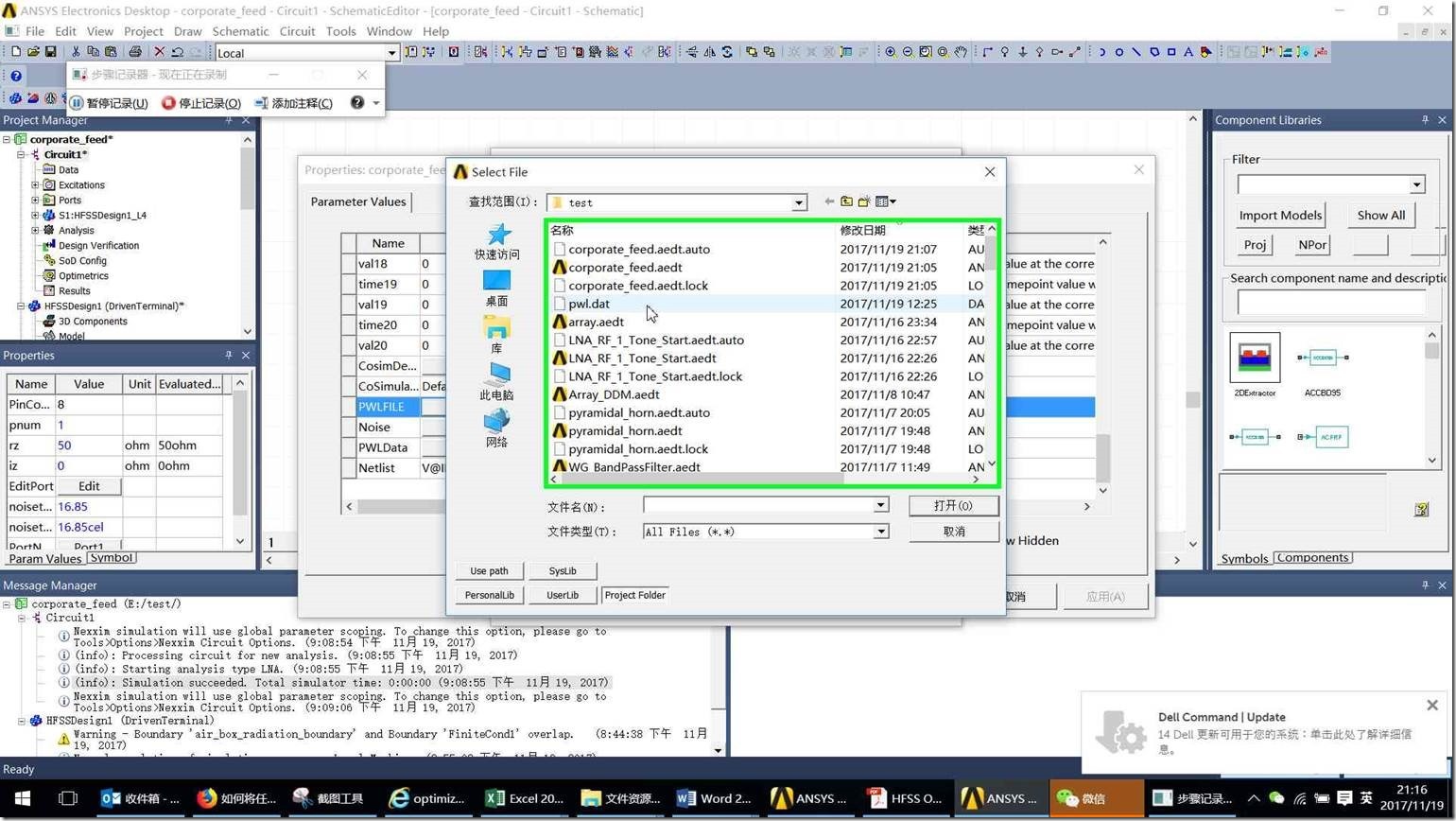
Task: Expand the Excitations tree node
Action: point(36,185)
